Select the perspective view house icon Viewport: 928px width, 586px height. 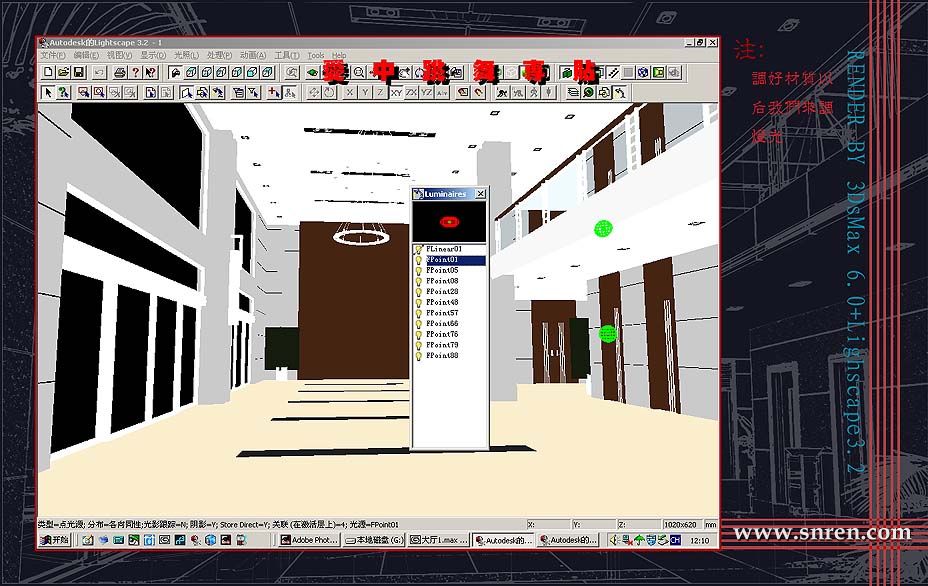pos(175,72)
